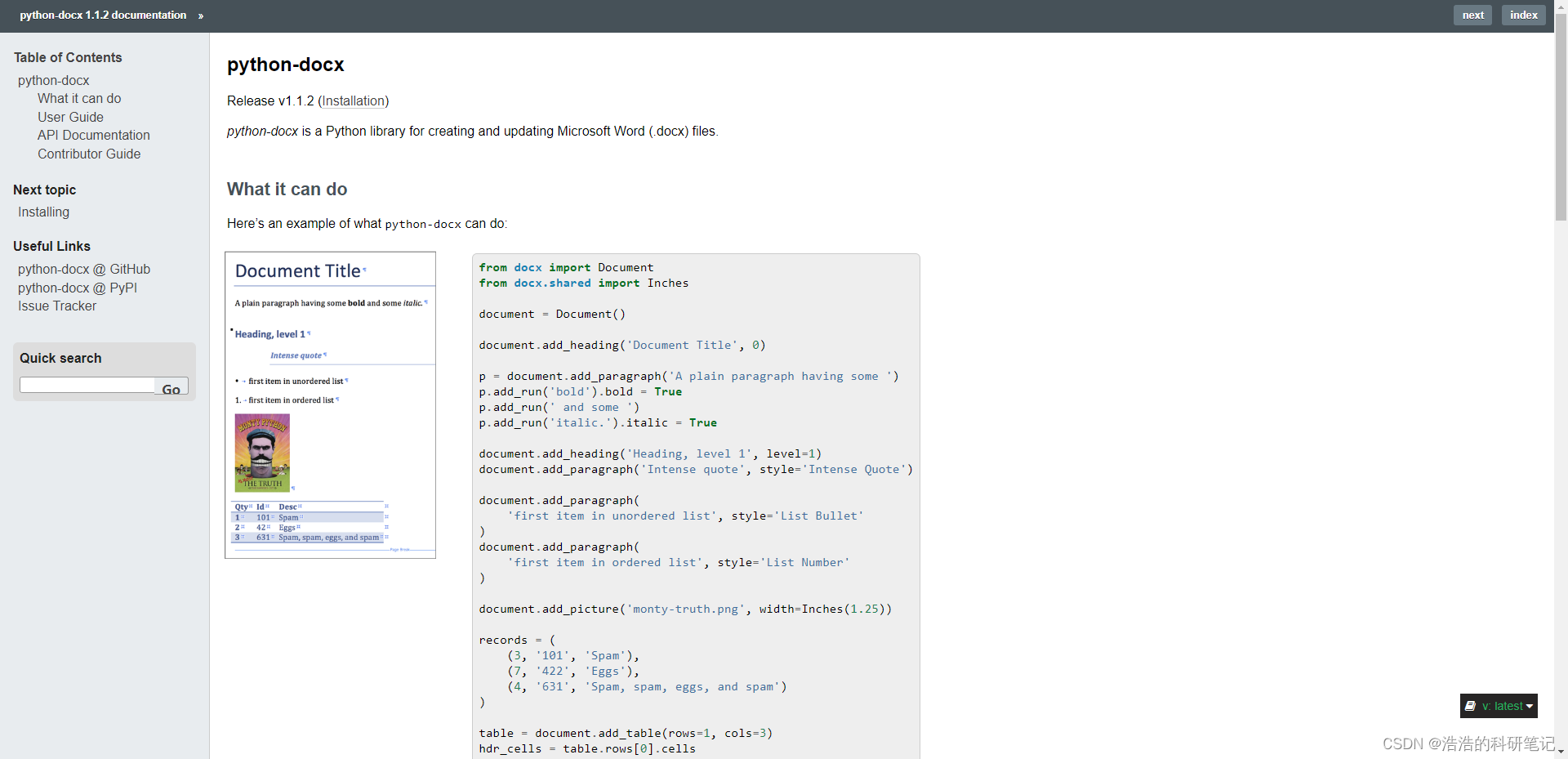Click code line starting 'table = document.add_table'
The width and height of the screenshot is (1568, 759).
[626, 733]
